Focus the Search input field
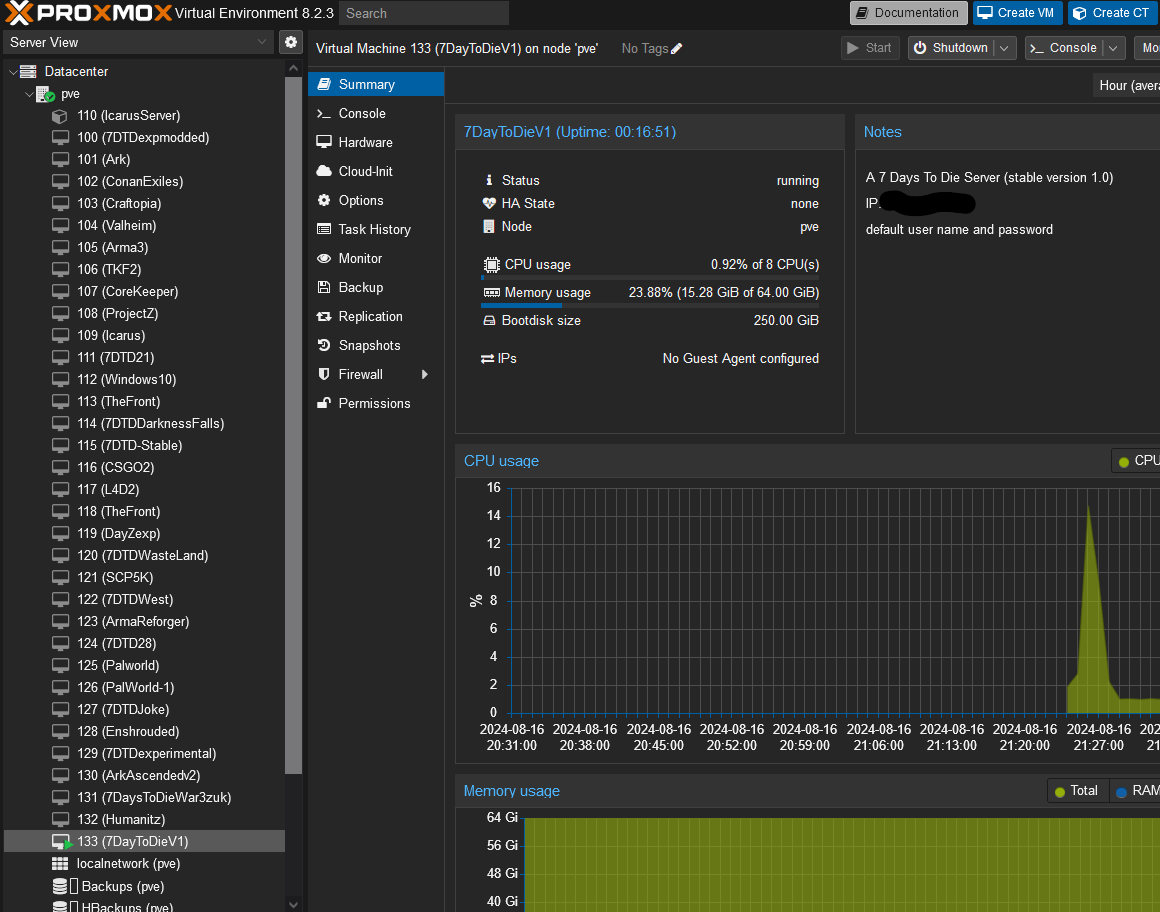This screenshot has width=1160, height=912. tap(423, 13)
